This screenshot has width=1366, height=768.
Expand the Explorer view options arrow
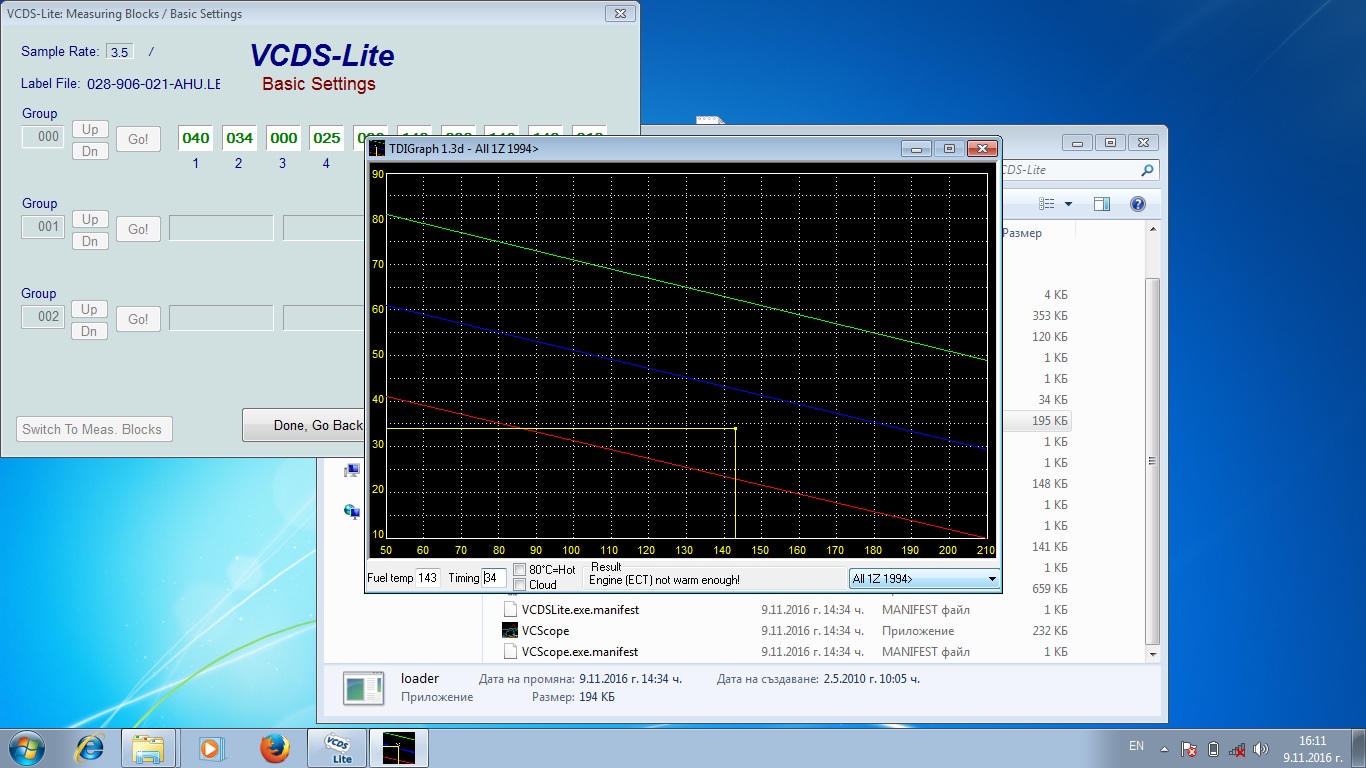coord(1068,204)
